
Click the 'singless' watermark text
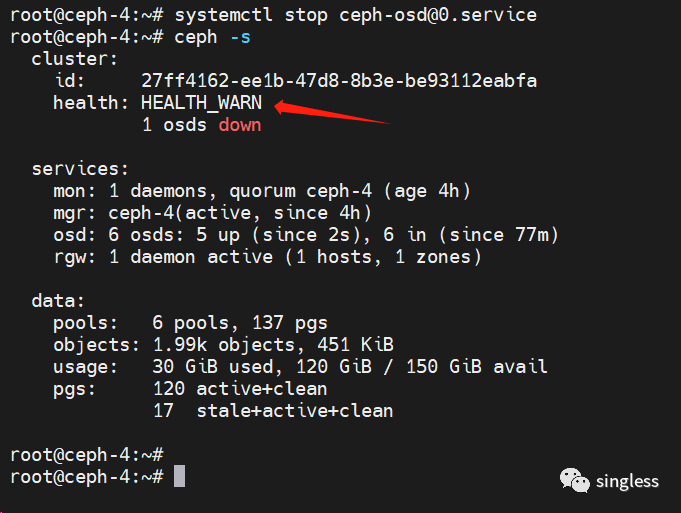click(627, 481)
